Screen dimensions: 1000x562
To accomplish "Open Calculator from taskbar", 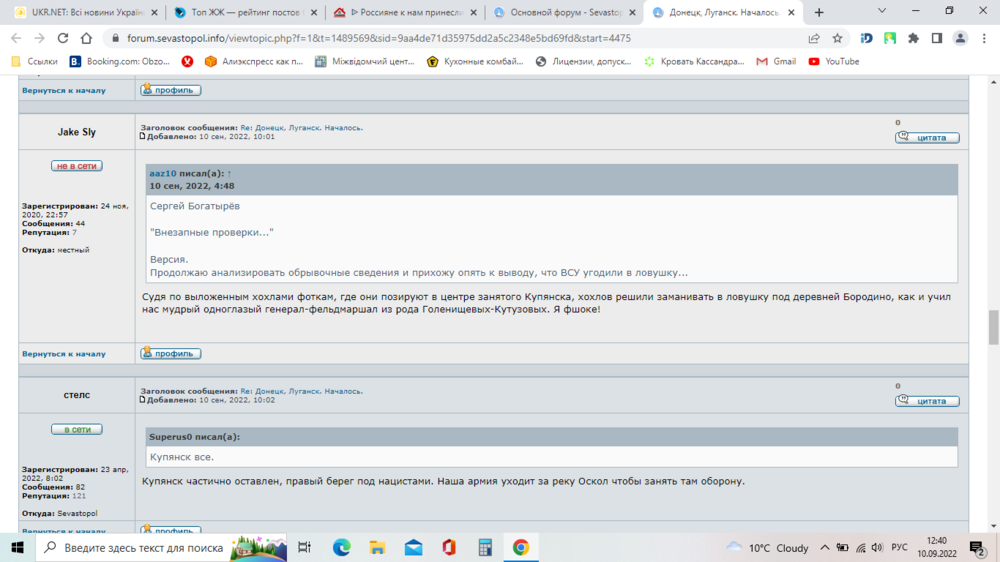I will 485,547.
